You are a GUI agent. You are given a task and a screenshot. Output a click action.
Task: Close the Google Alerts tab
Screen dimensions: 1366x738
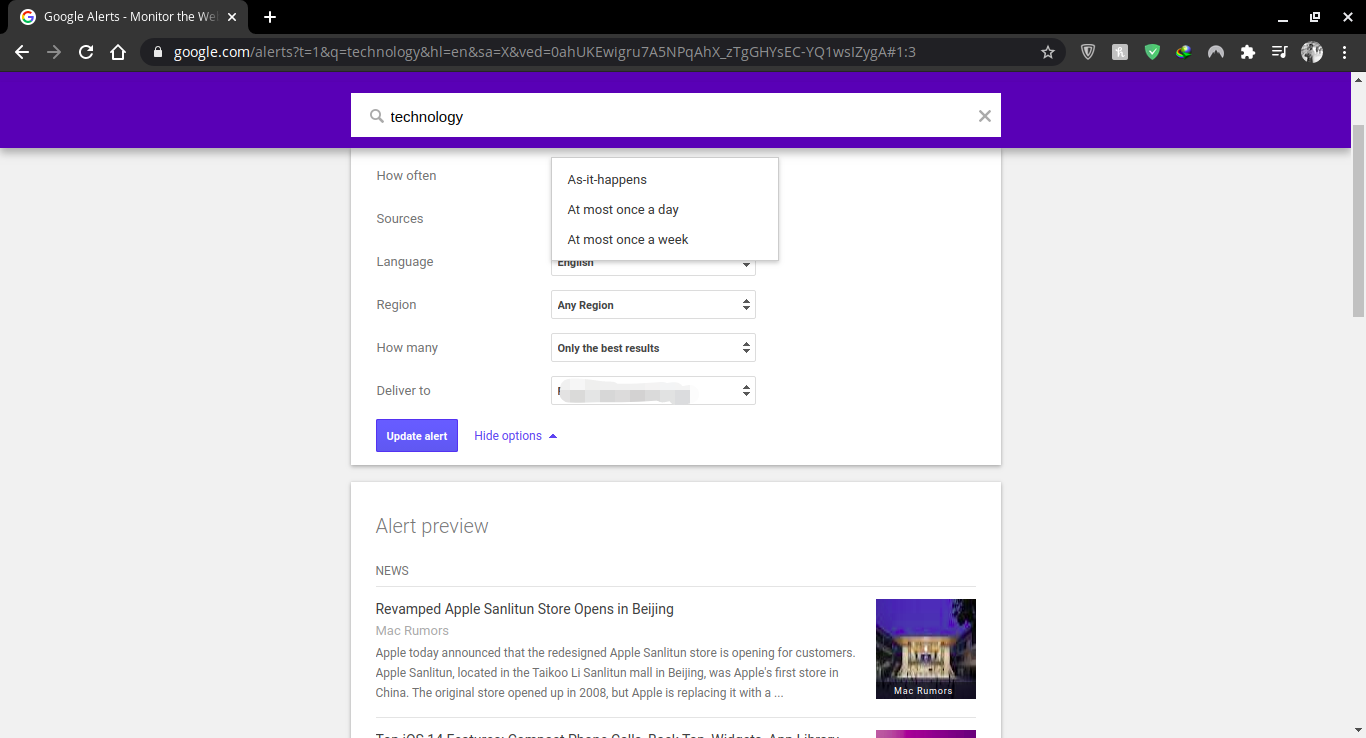click(x=232, y=17)
